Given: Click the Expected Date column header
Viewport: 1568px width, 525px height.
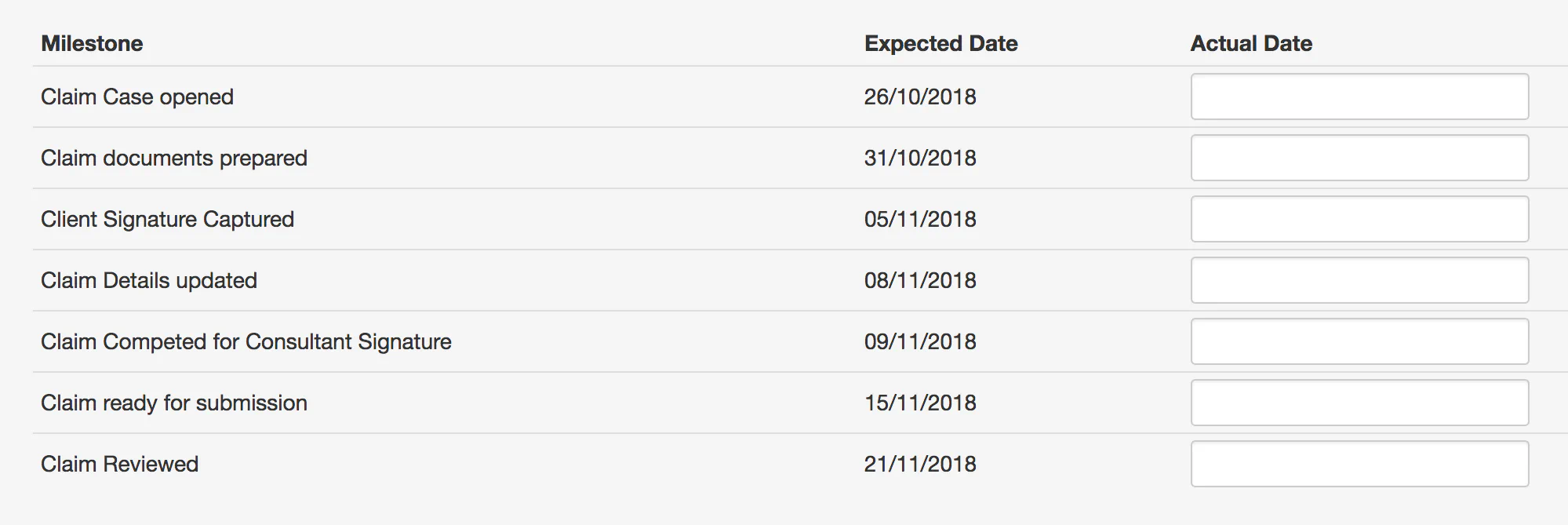Looking at the screenshot, I should (940, 43).
